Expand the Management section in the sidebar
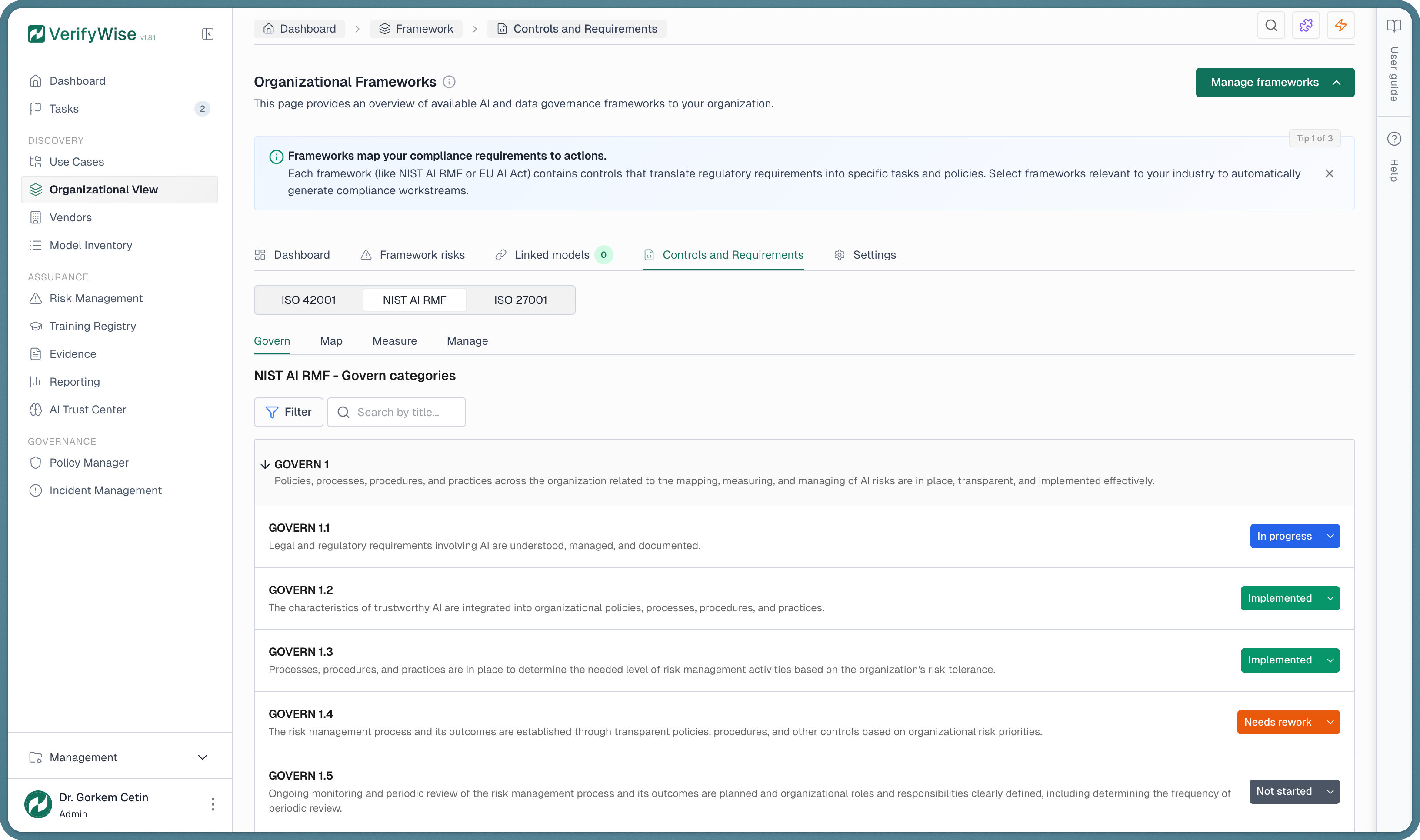 pyautogui.click(x=203, y=757)
